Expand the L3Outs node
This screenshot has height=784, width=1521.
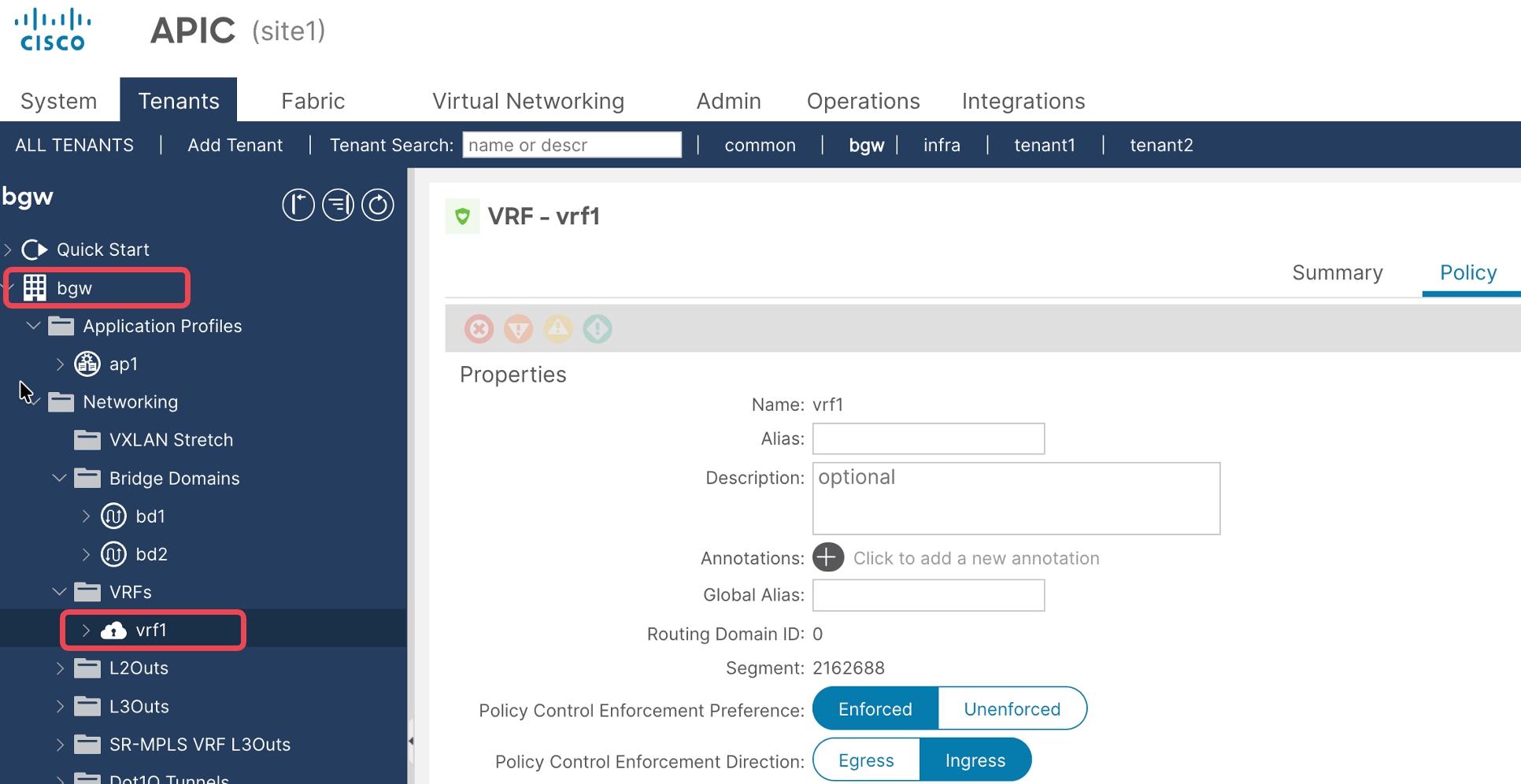coord(60,706)
